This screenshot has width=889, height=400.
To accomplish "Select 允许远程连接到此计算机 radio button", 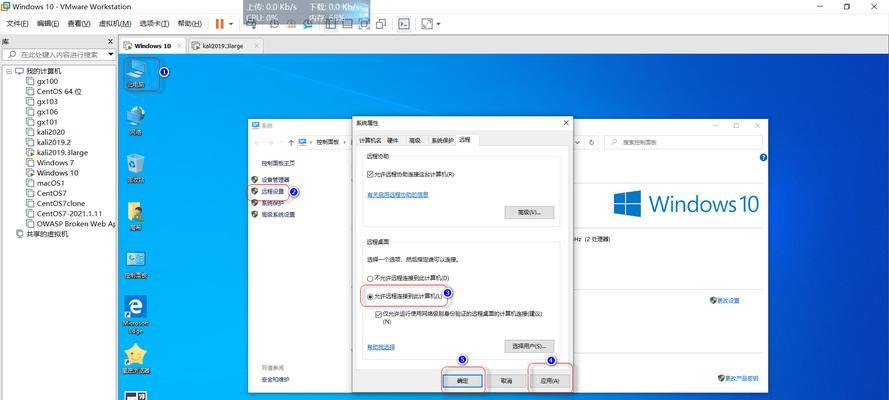I will 370,296.
